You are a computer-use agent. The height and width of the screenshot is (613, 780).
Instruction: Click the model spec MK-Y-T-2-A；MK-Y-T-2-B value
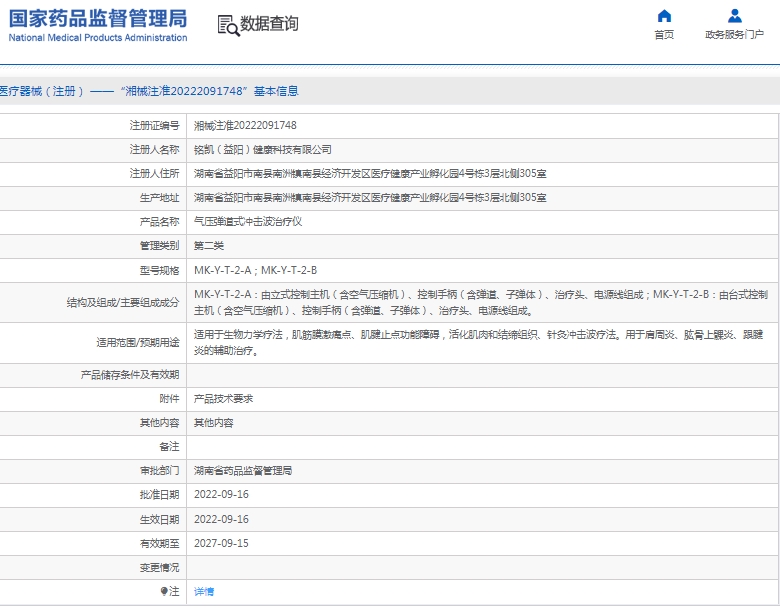pyautogui.click(x=255, y=270)
